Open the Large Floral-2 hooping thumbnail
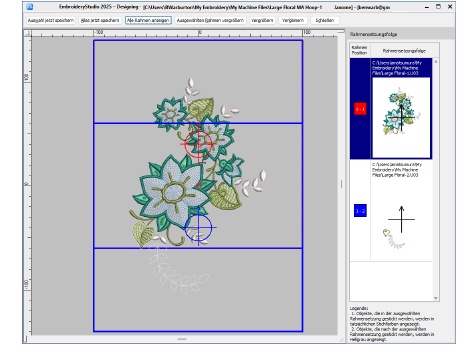474x360 pixels. click(401, 219)
